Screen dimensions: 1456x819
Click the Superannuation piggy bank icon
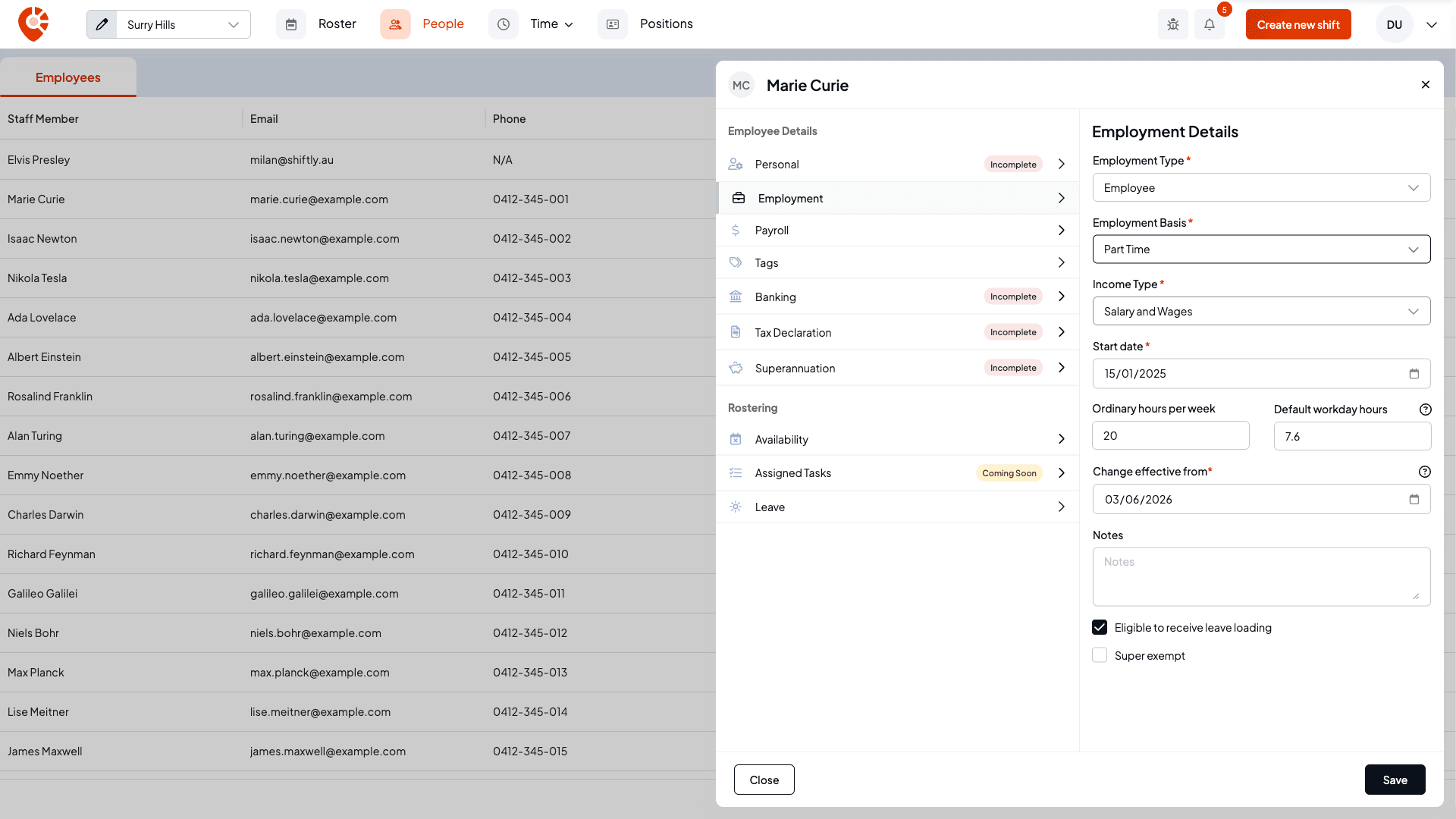tap(736, 368)
